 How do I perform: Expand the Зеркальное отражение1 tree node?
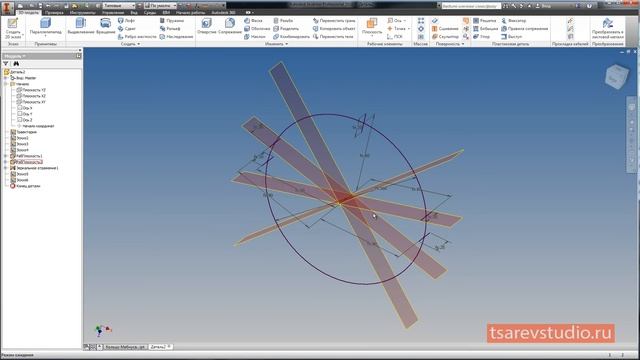click(x=6, y=168)
